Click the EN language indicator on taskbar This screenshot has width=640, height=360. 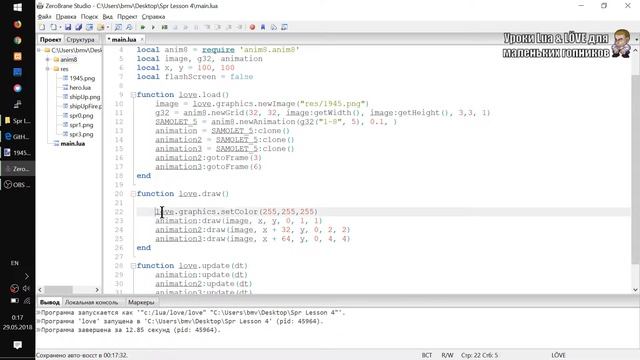click(x=15, y=263)
